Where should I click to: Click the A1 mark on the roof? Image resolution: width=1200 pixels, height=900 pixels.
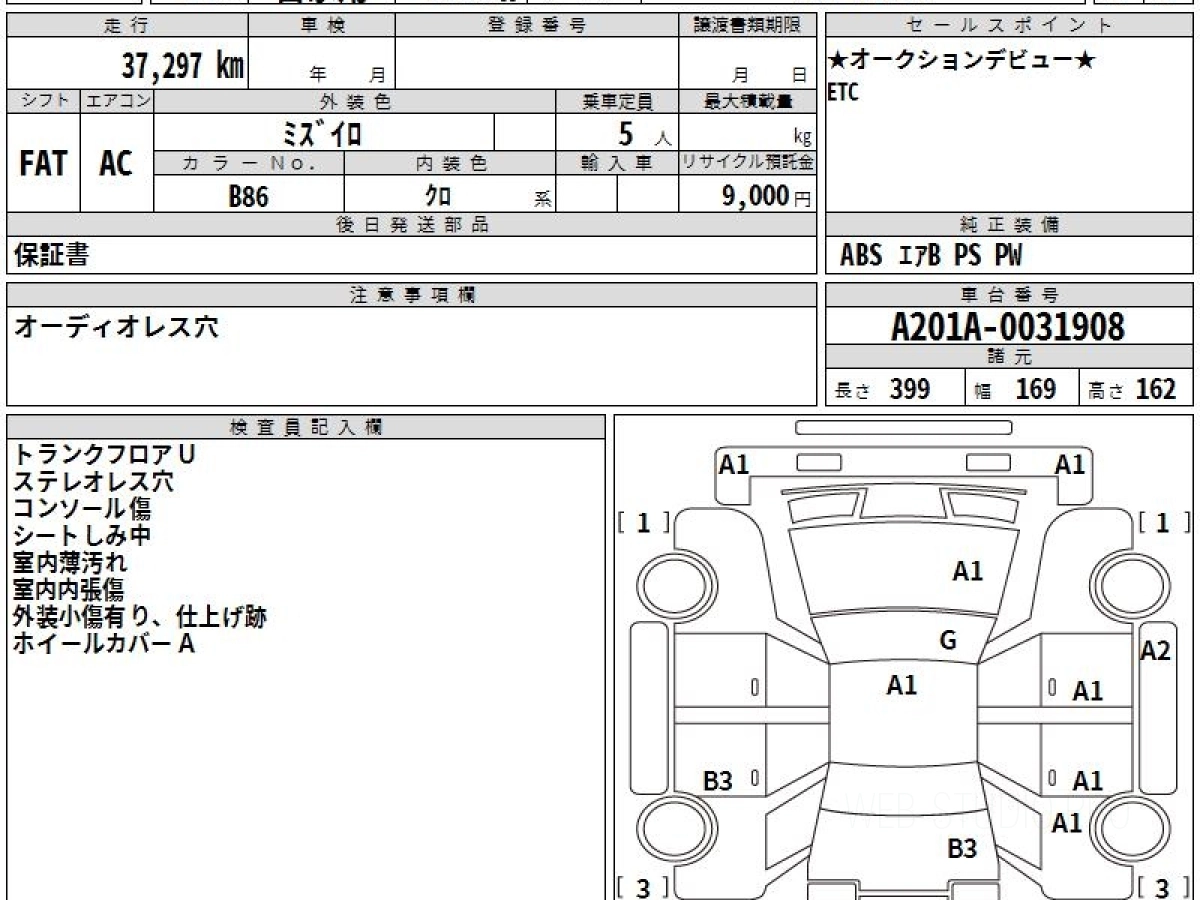902,685
